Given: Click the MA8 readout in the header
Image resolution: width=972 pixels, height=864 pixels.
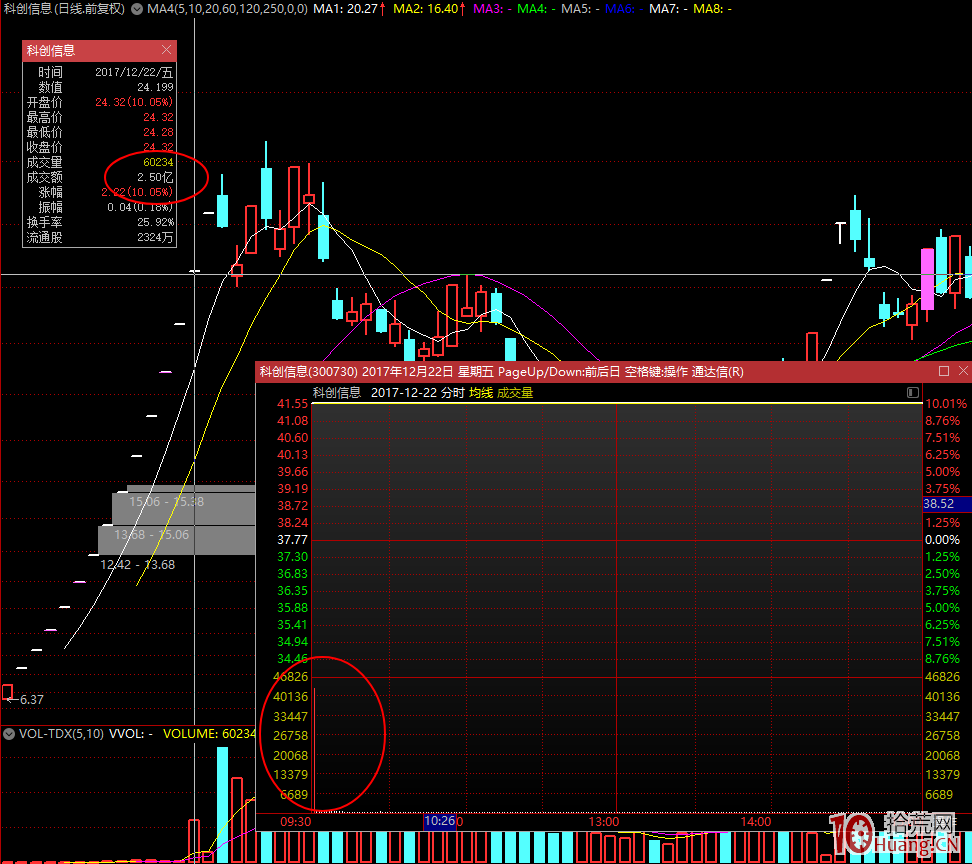Looking at the screenshot, I should pyautogui.click(x=712, y=9).
